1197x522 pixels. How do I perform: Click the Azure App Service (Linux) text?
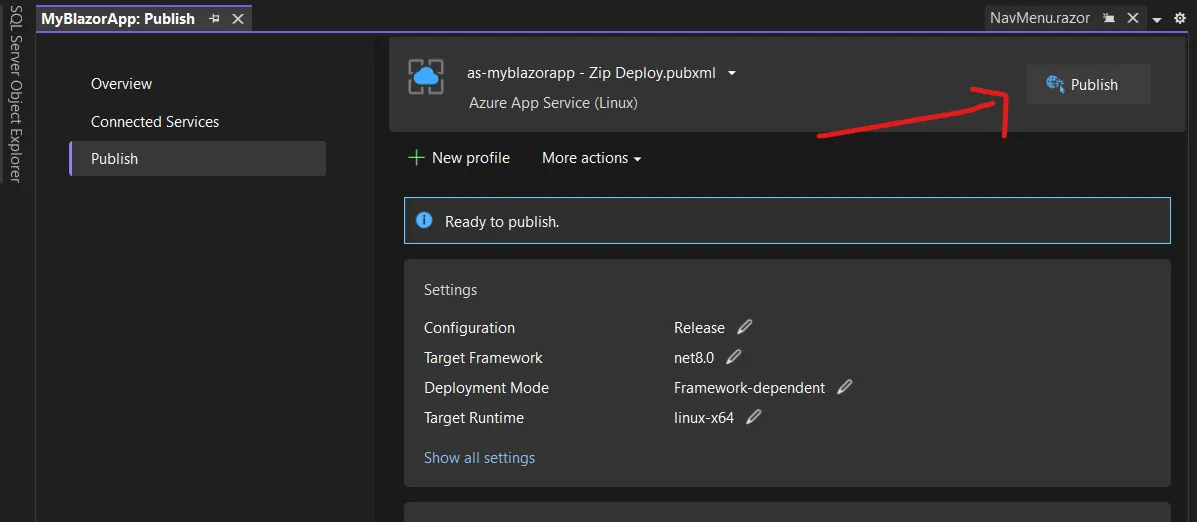[x=553, y=103]
